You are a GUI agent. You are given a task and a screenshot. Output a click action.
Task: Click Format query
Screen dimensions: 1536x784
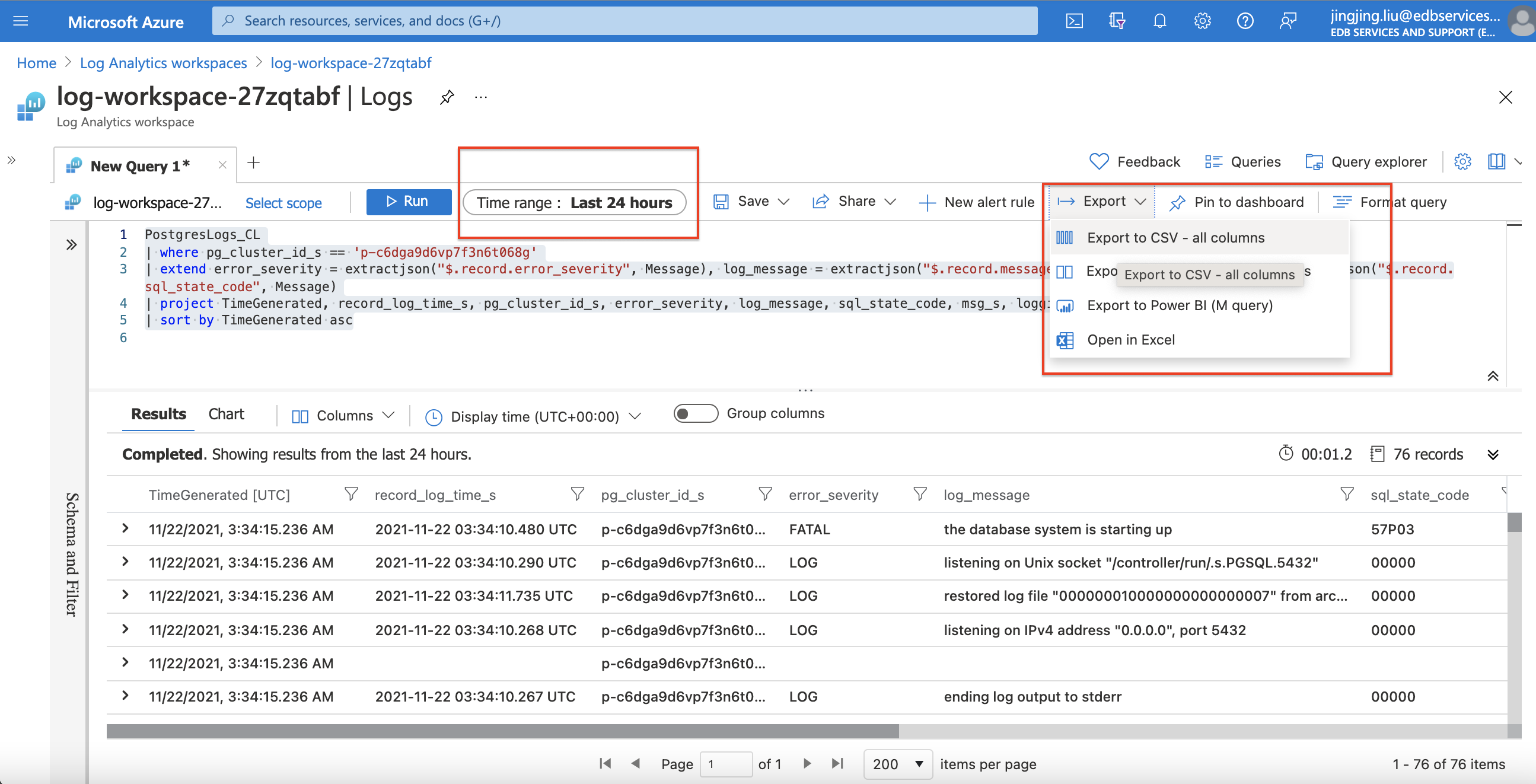[1390, 202]
